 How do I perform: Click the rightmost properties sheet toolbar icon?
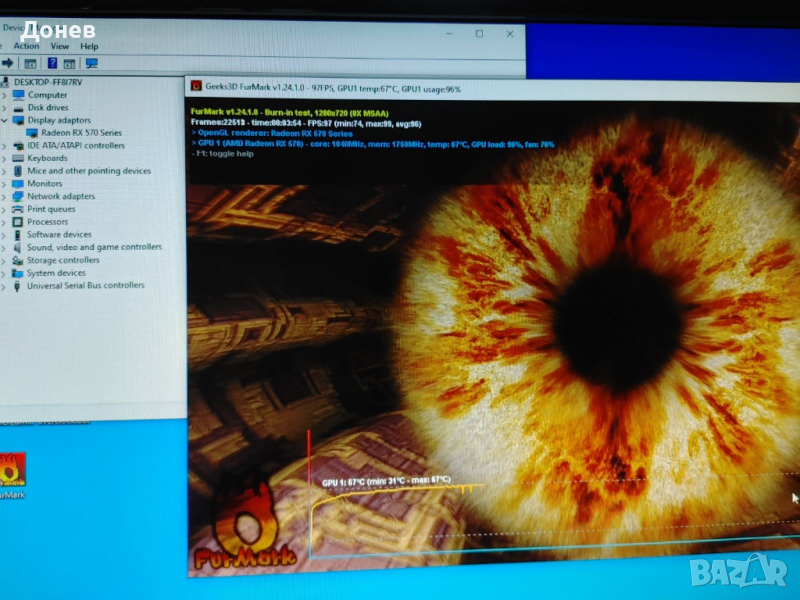[70, 63]
